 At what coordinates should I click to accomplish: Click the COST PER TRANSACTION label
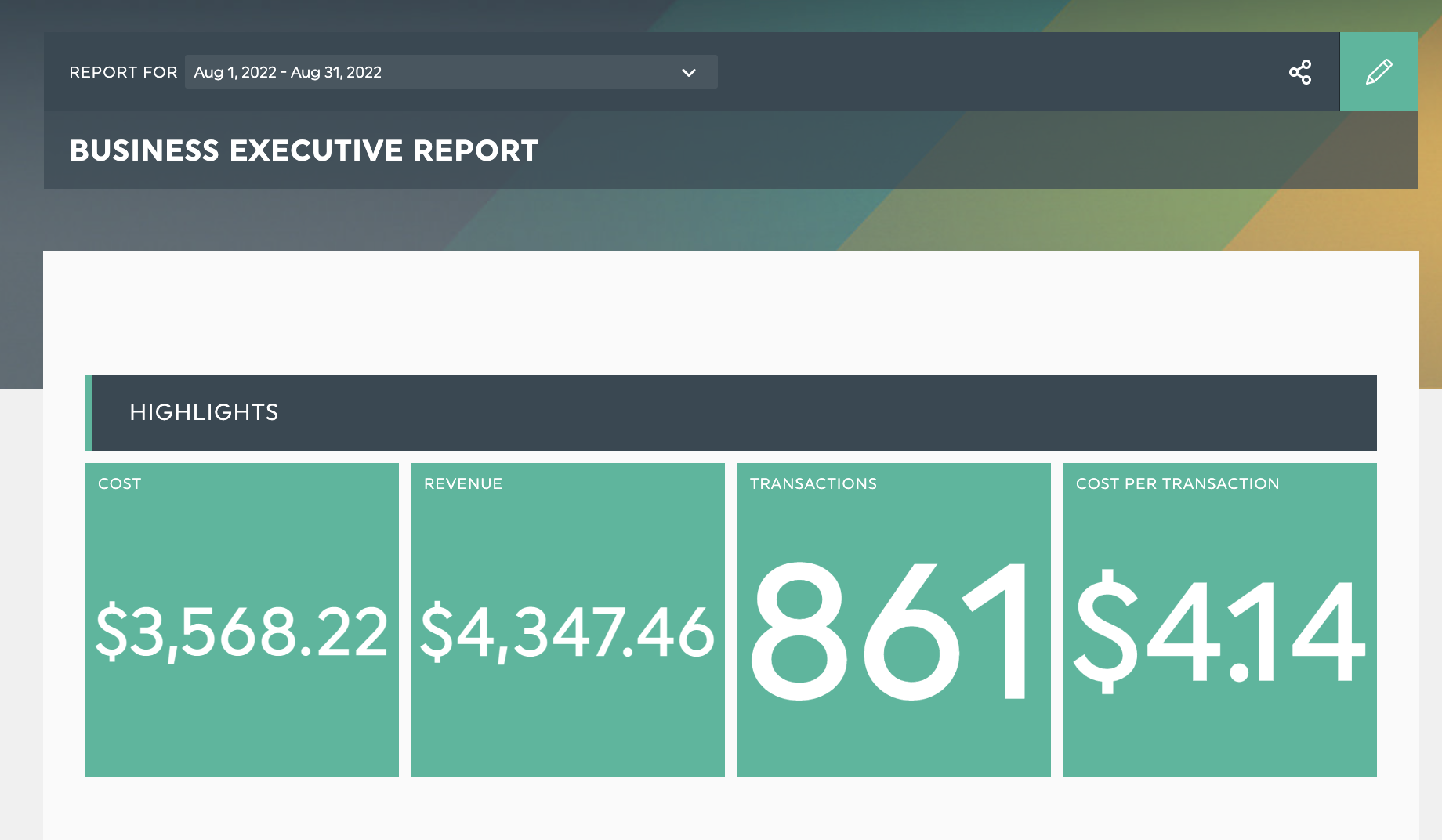click(x=1177, y=483)
